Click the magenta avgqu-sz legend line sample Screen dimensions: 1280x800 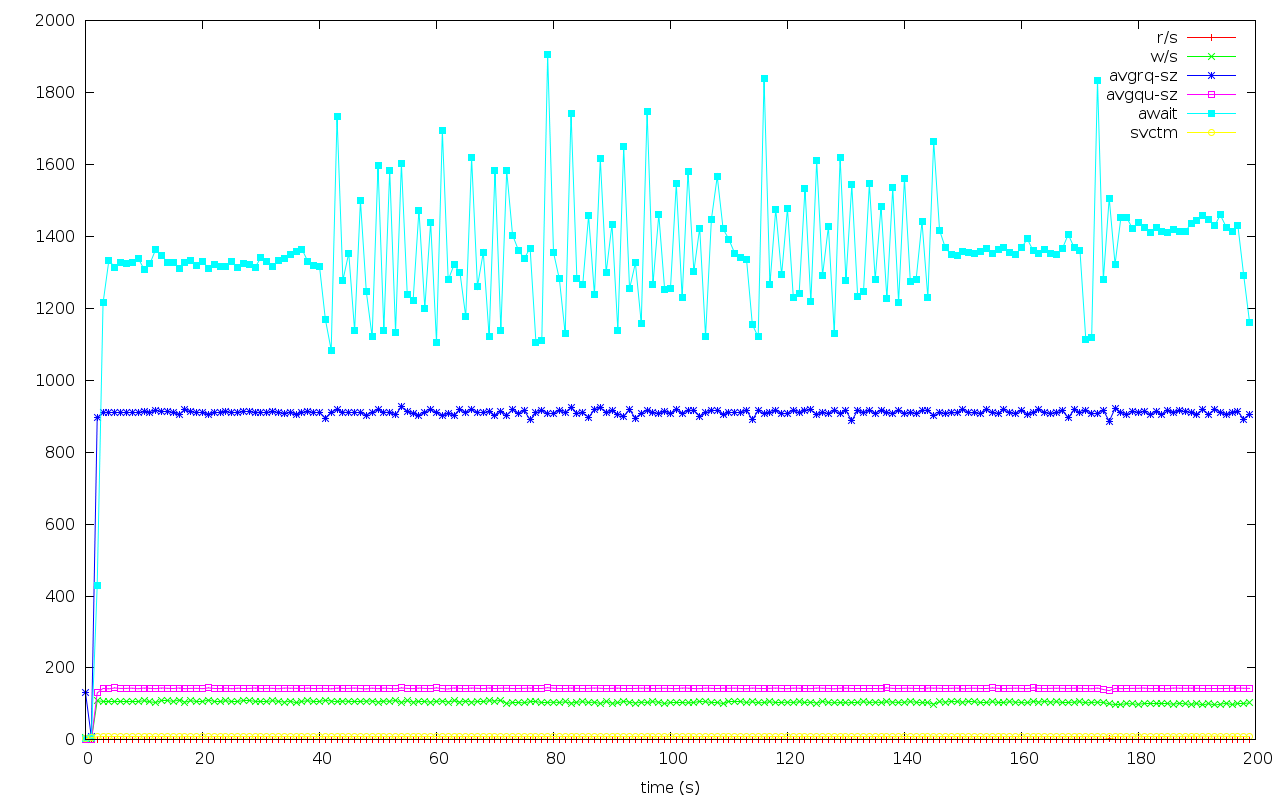tap(1211, 94)
